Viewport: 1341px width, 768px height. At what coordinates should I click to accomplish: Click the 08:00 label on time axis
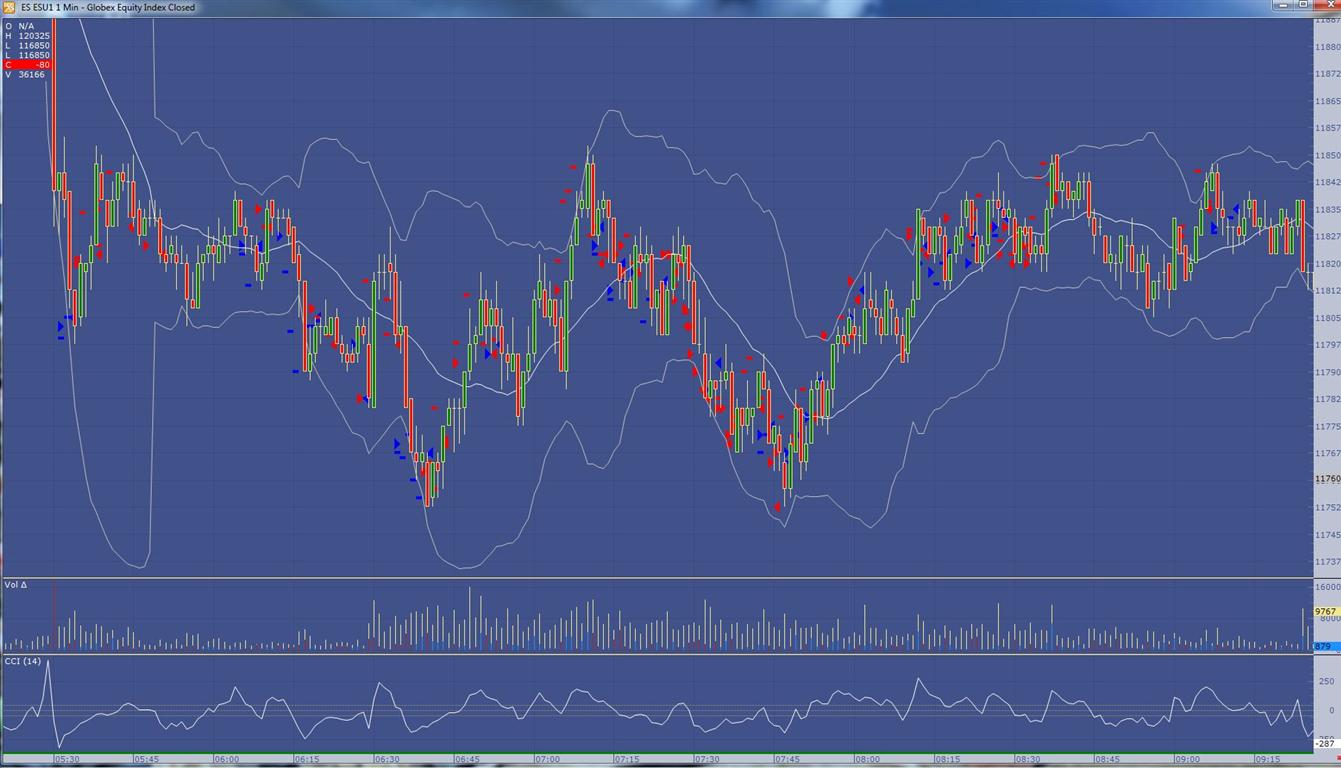point(867,760)
